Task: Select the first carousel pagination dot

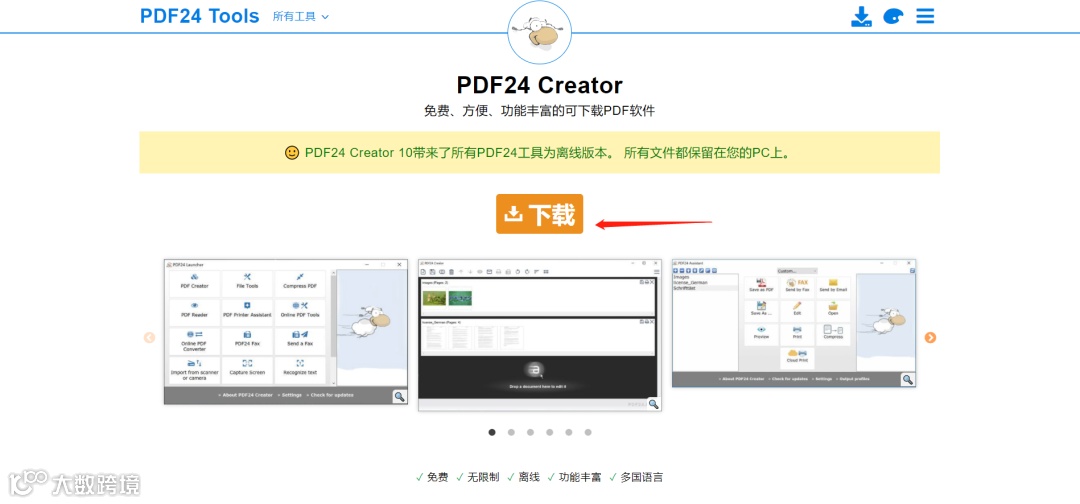Action: click(x=492, y=432)
